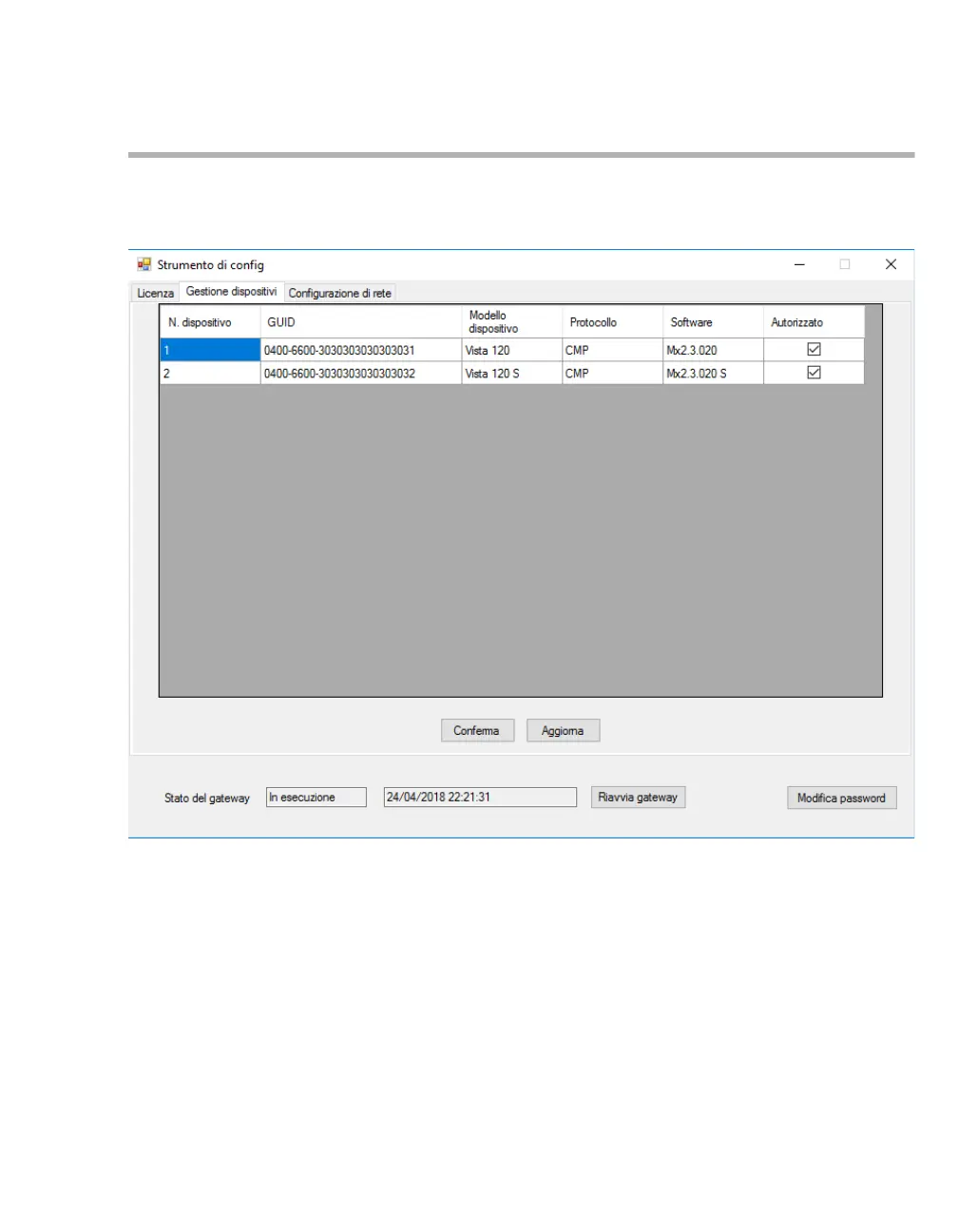958x1232 pixels.
Task: Click the 'Vista 120 S' model cell
Action: point(511,373)
